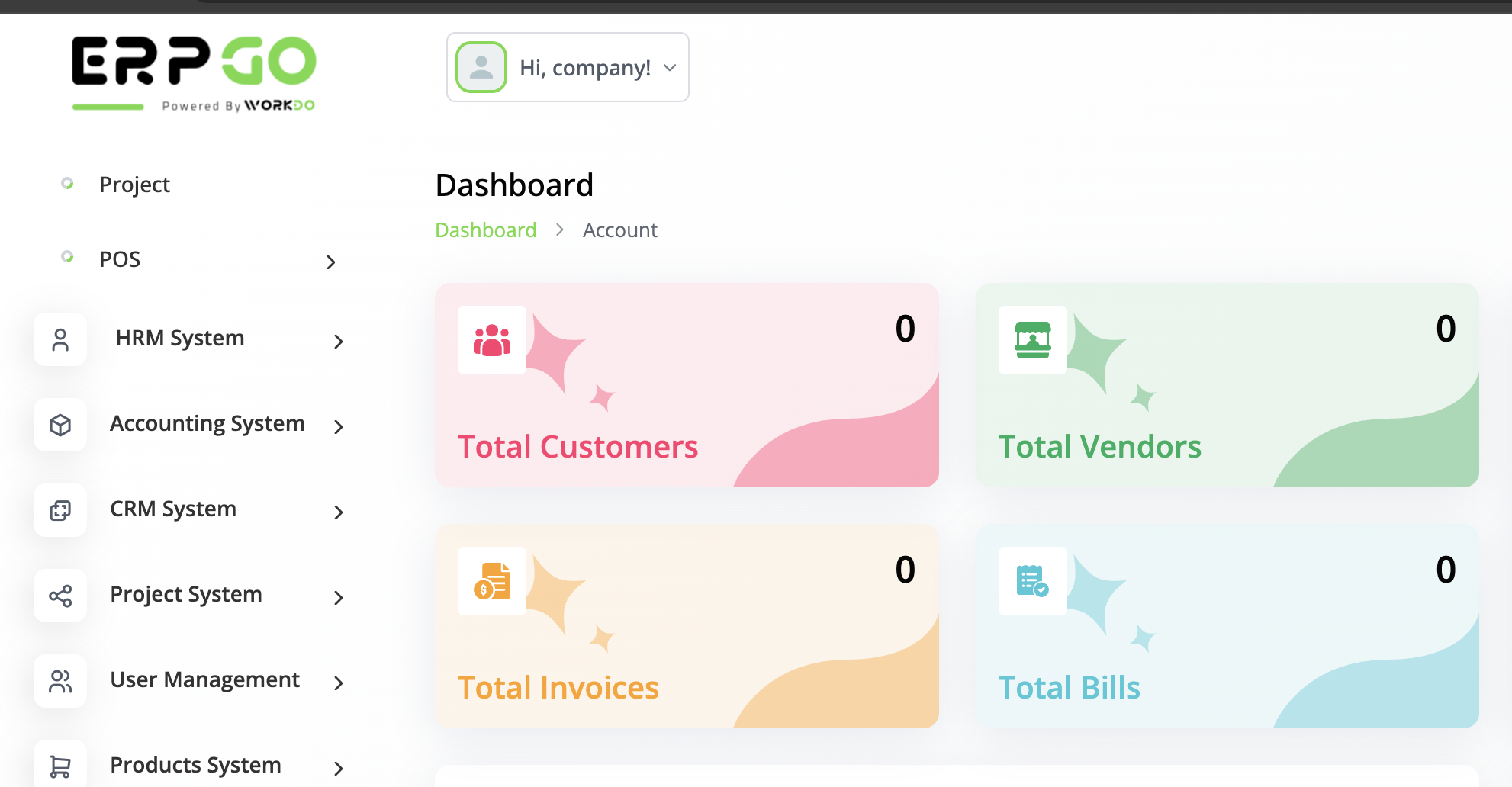
Task: Select CRM System in the sidebar
Action: pyautogui.click(x=173, y=509)
